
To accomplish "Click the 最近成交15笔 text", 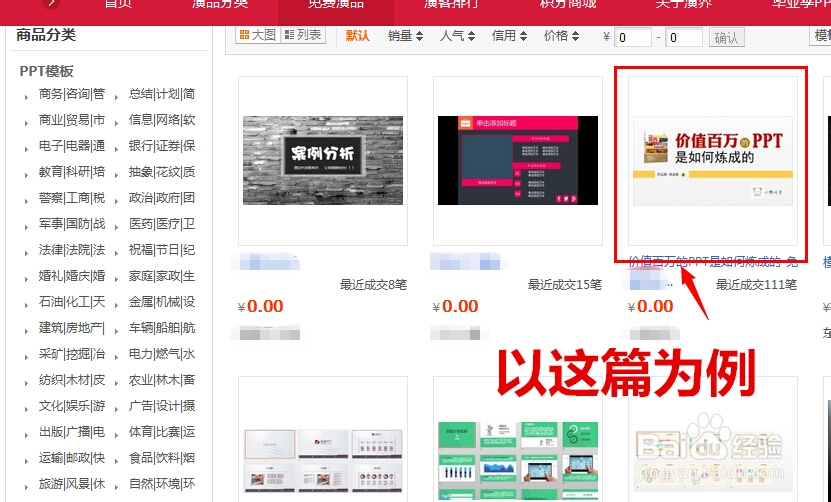I will point(565,285).
